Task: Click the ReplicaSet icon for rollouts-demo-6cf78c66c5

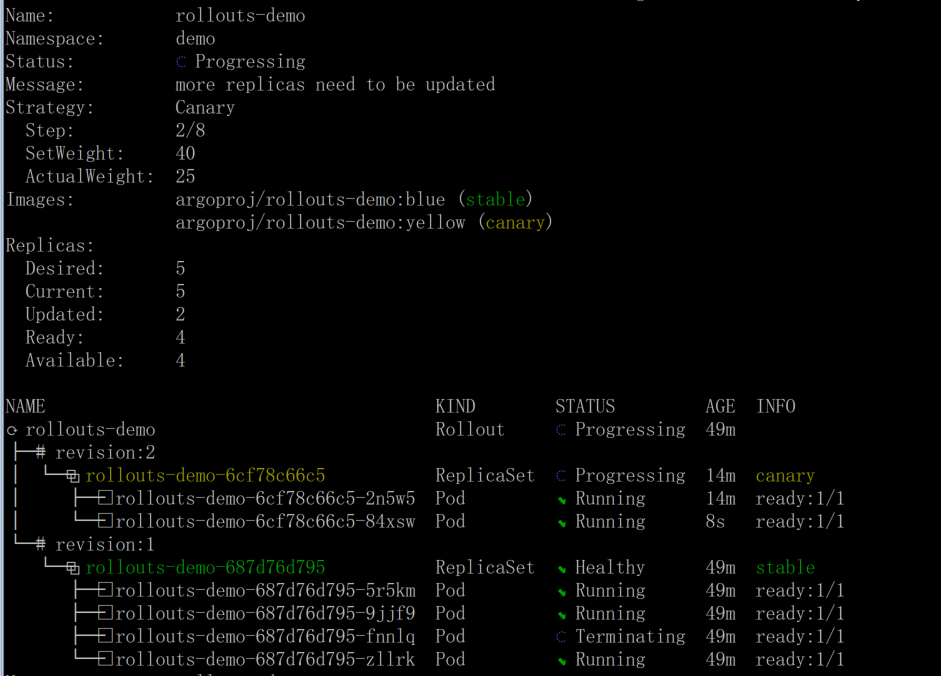Action: 73,476
